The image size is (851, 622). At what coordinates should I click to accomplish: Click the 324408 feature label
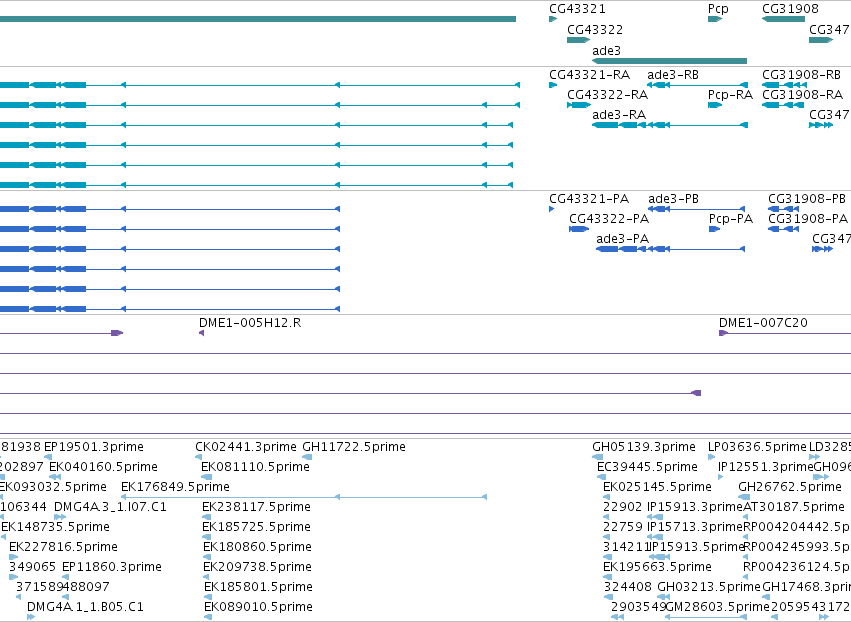(x=628, y=587)
